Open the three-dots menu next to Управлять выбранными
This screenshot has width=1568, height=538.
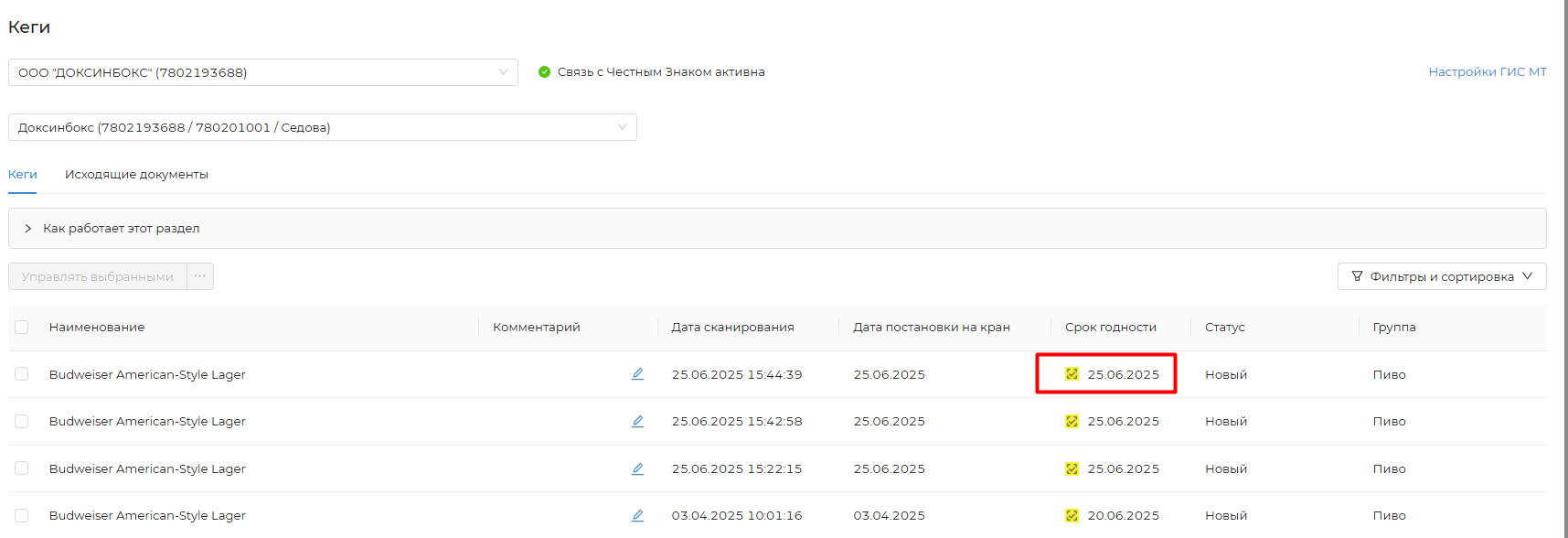(x=200, y=276)
